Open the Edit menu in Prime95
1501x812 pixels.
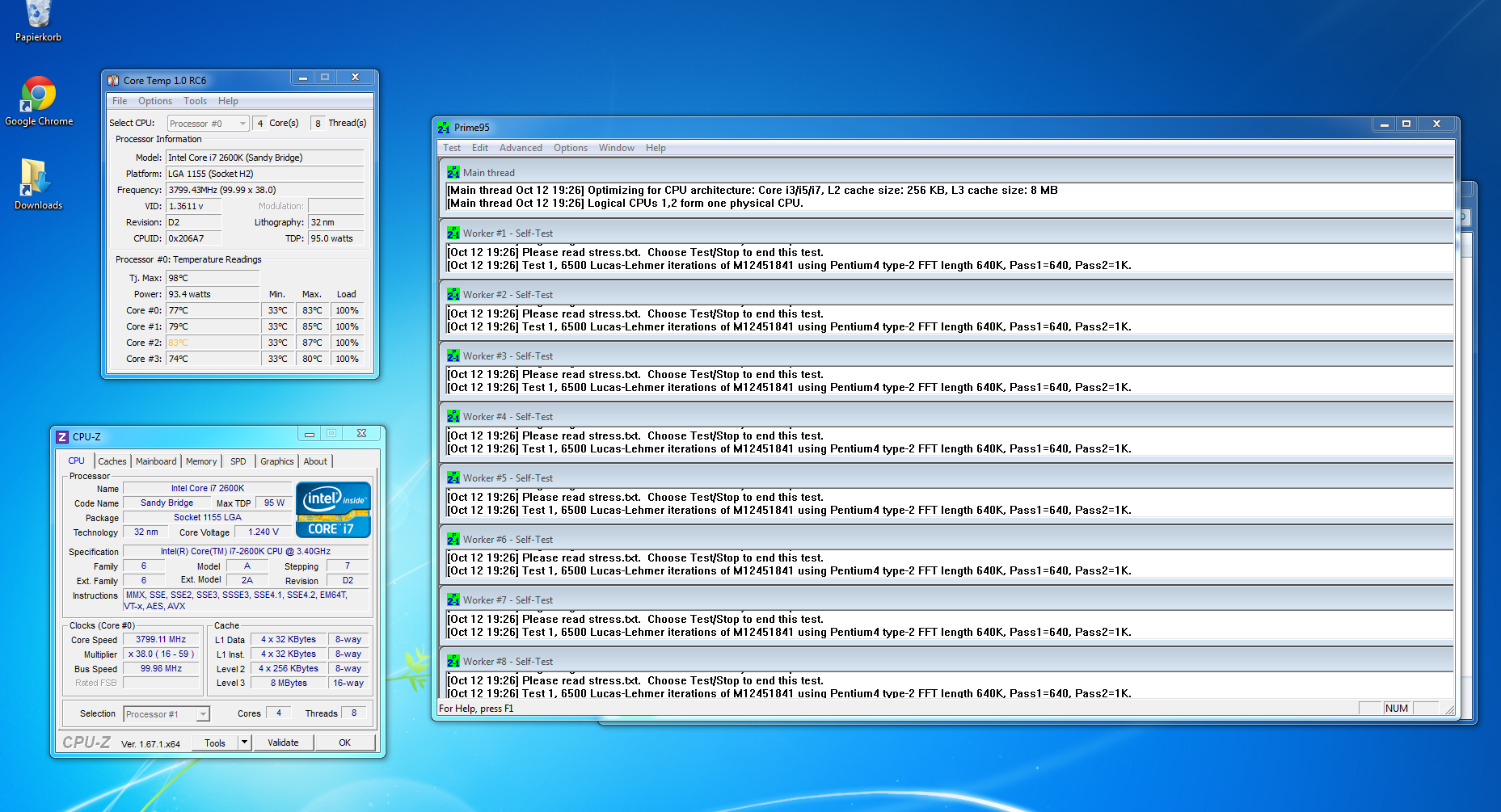[x=480, y=148]
